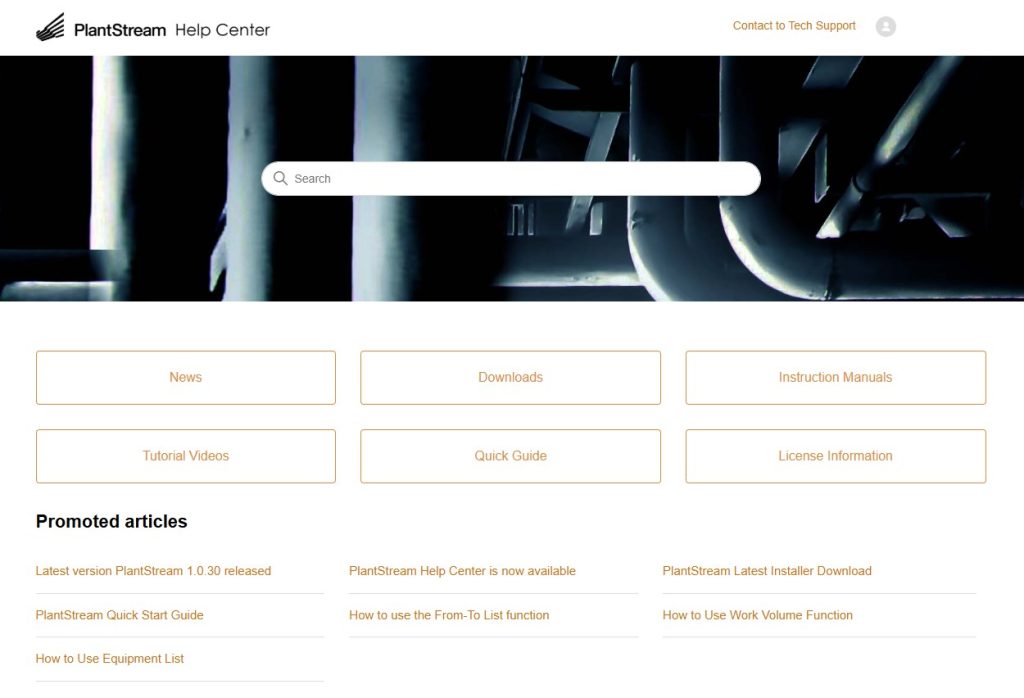Open How to Use Work Volume Function
This screenshot has width=1024, height=698.
[x=757, y=615]
